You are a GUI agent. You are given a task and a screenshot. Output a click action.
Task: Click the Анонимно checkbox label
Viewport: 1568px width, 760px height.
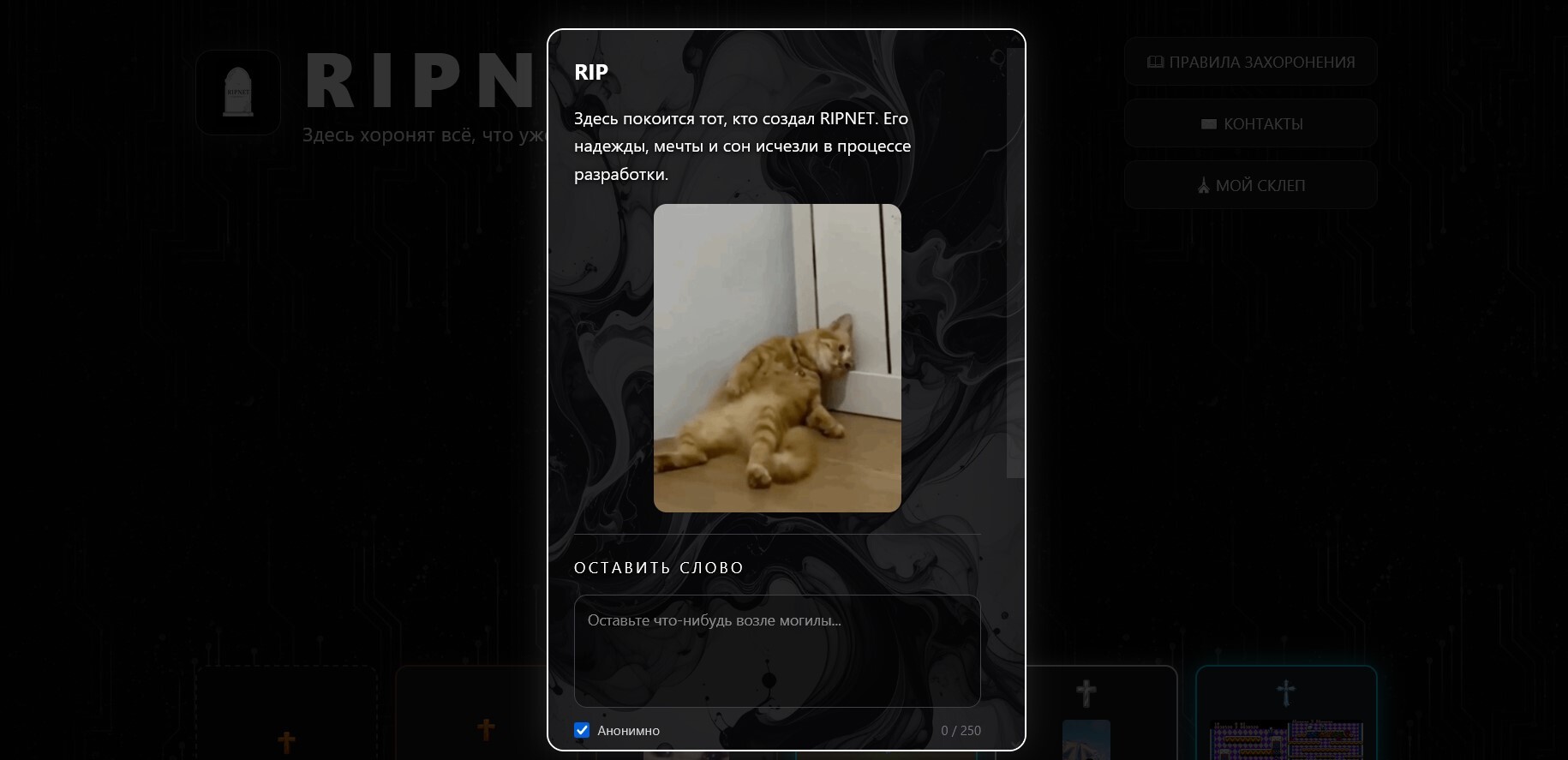coord(628,731)
